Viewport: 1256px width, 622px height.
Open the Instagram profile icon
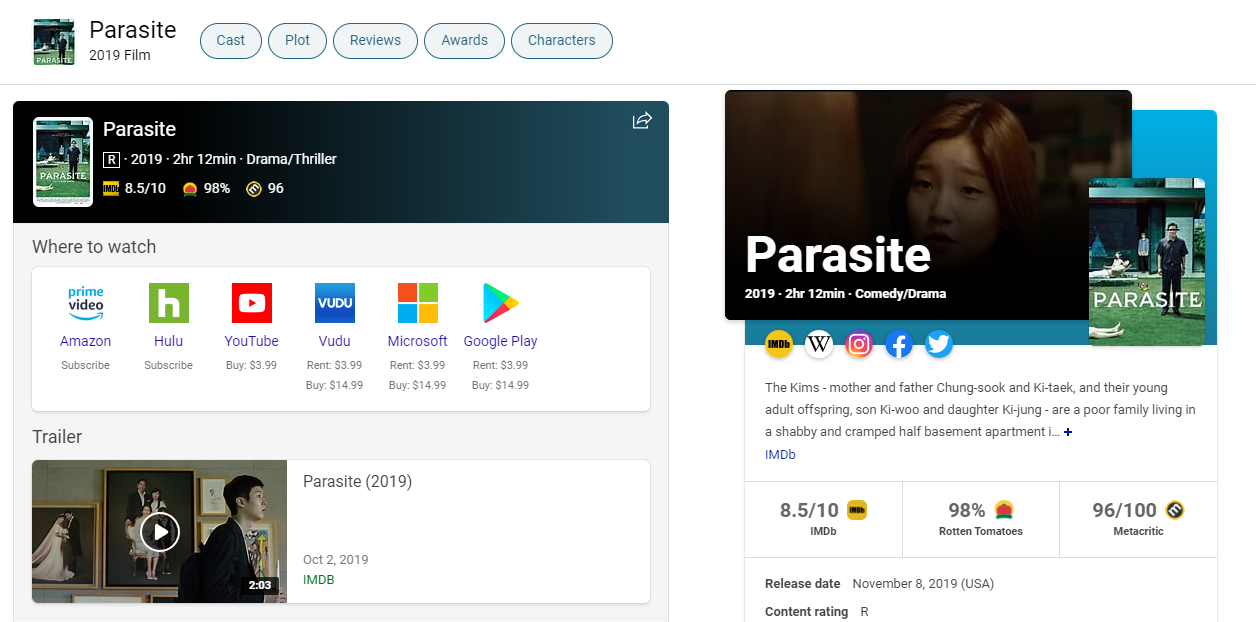[859, 344]
